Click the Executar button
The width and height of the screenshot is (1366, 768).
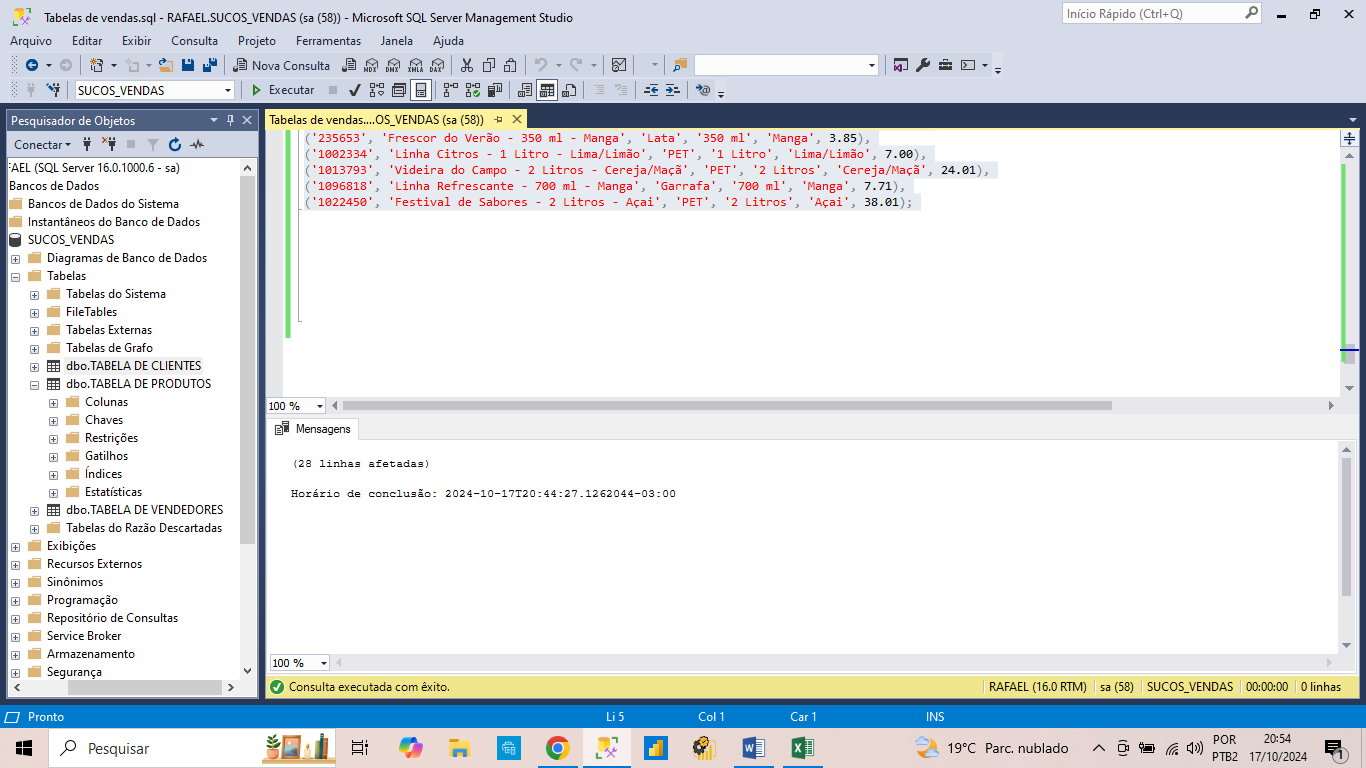tap(282, 90)
